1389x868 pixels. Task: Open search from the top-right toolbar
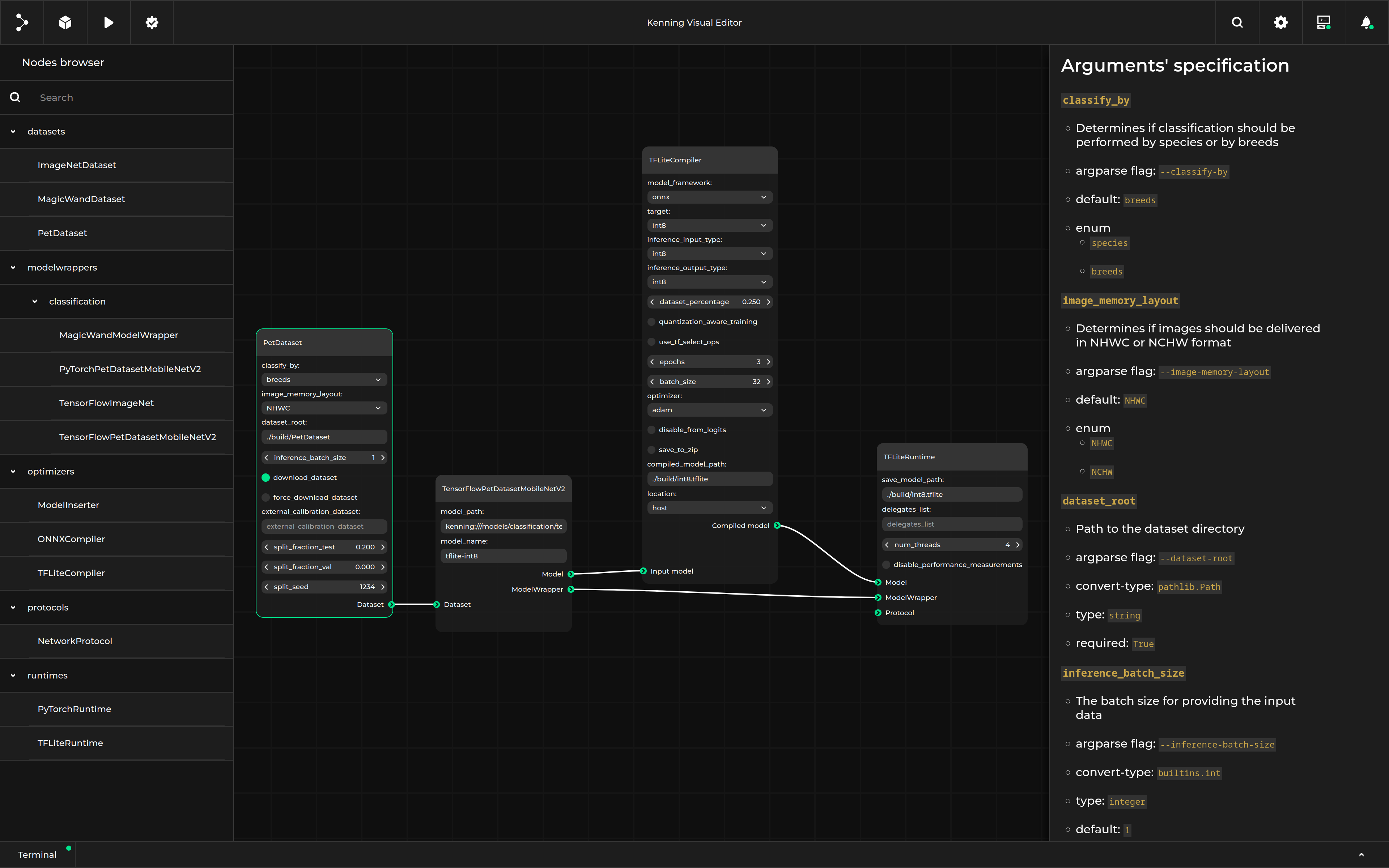[x=1237, y=22]
